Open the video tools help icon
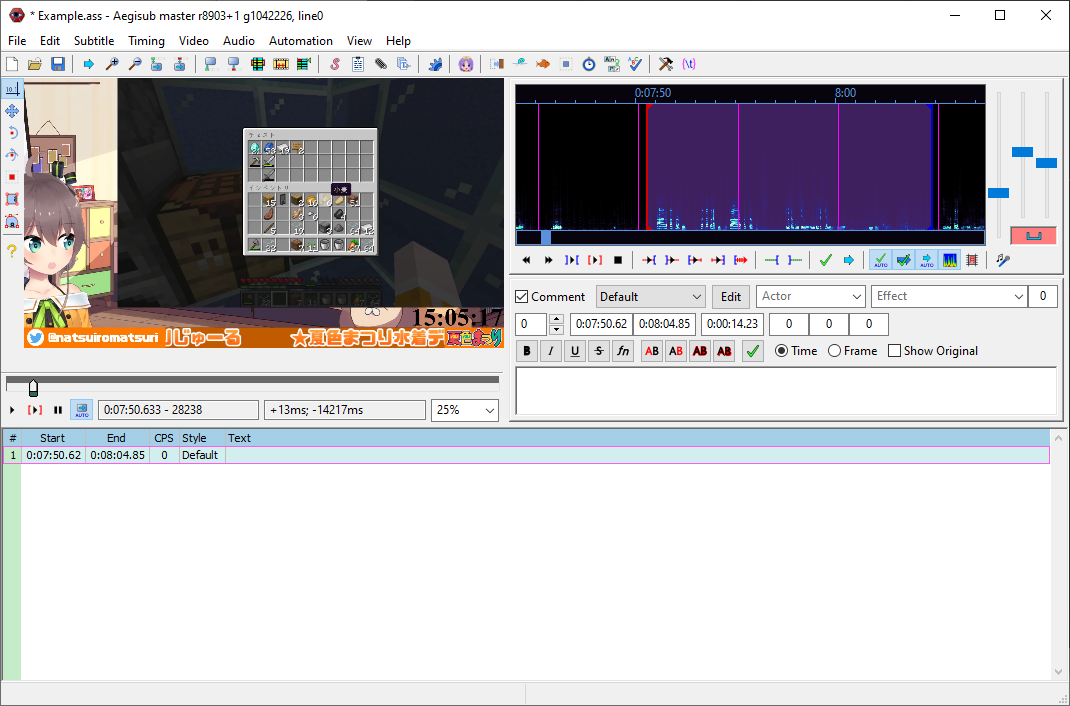The image size is (1070, 706). pos(12,251)
